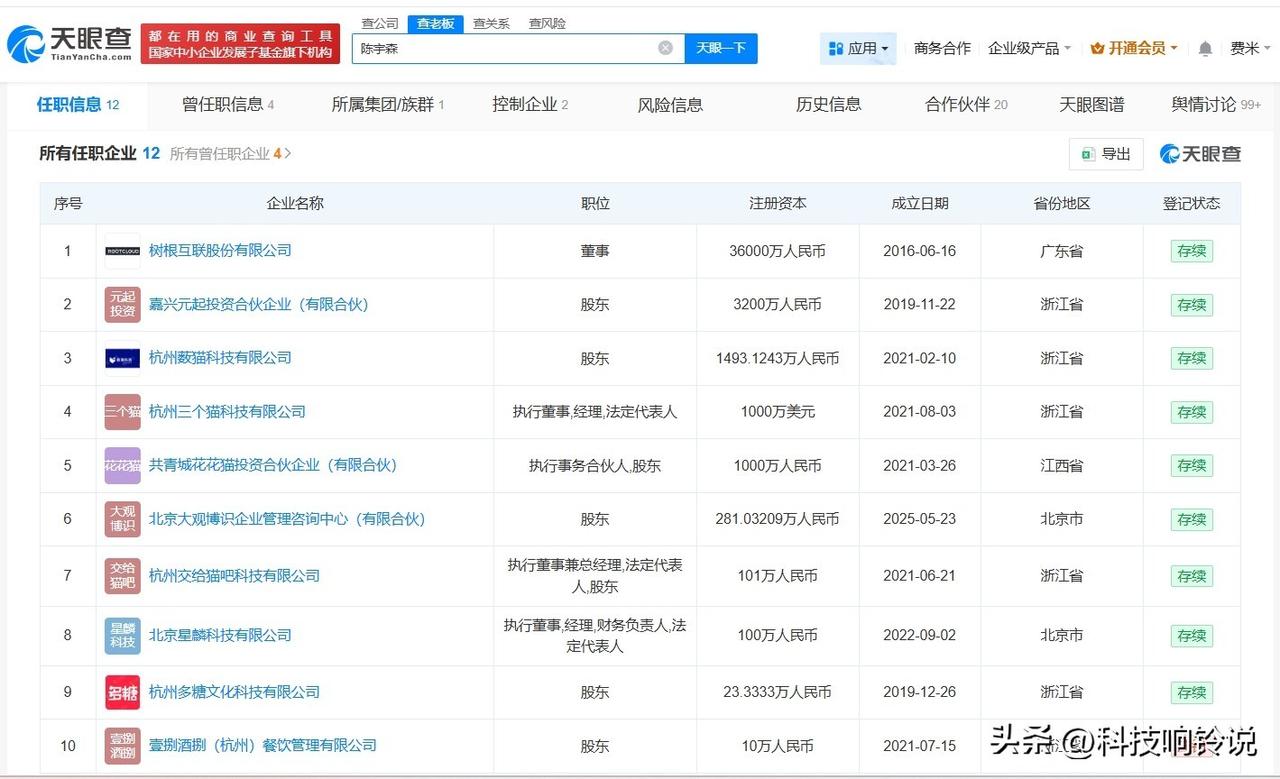Open 杭州多糖文化科技有限公司 link
Viewport: 1280px width, 779px height.
[x=234, y=692]
